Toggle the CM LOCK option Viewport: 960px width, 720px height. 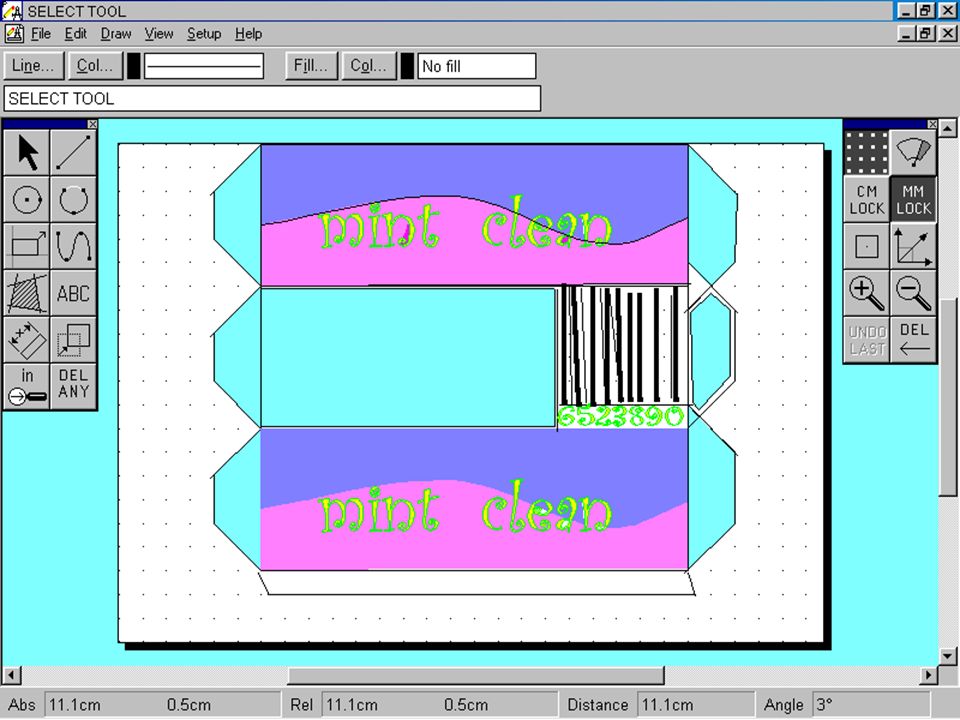[x=866, y=200]
